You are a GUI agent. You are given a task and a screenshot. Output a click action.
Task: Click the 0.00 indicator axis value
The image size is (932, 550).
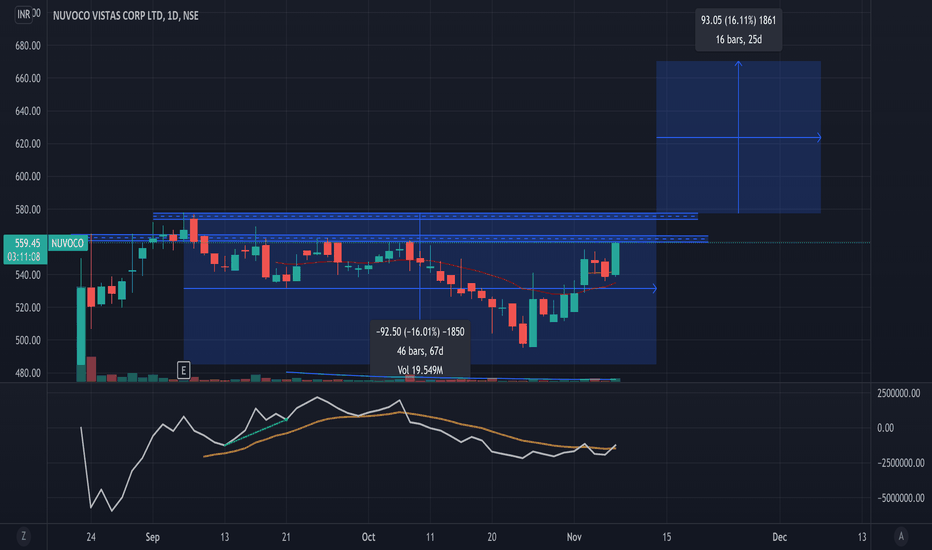885,428
